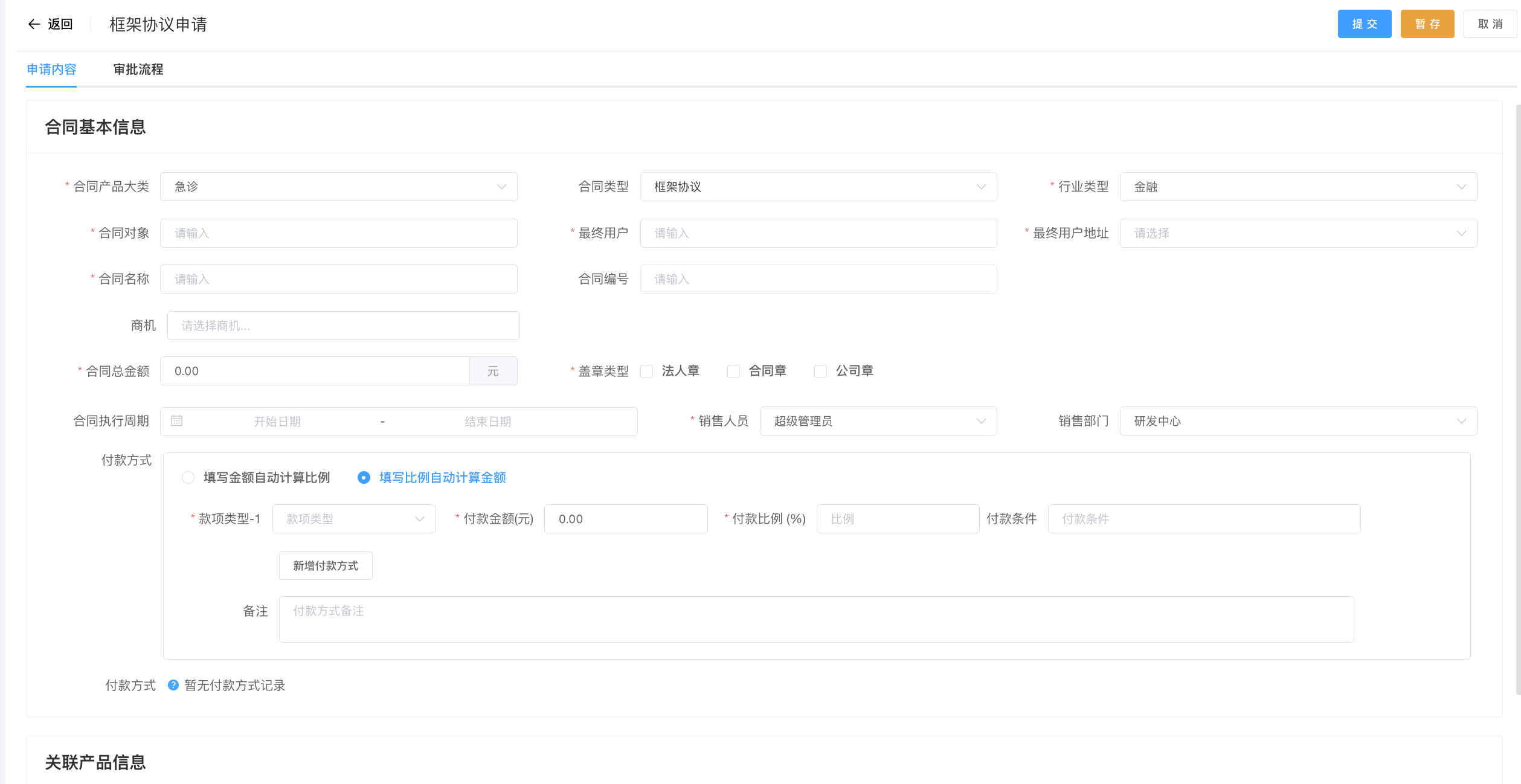Switch to the 审批流程 tab
The width and height of the screenshot is (1521, 784).
138,69
